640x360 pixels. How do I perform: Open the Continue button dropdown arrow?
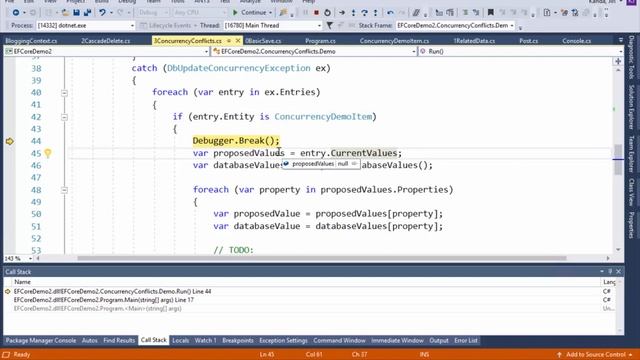pyautogui.click(x=270, y=13)
